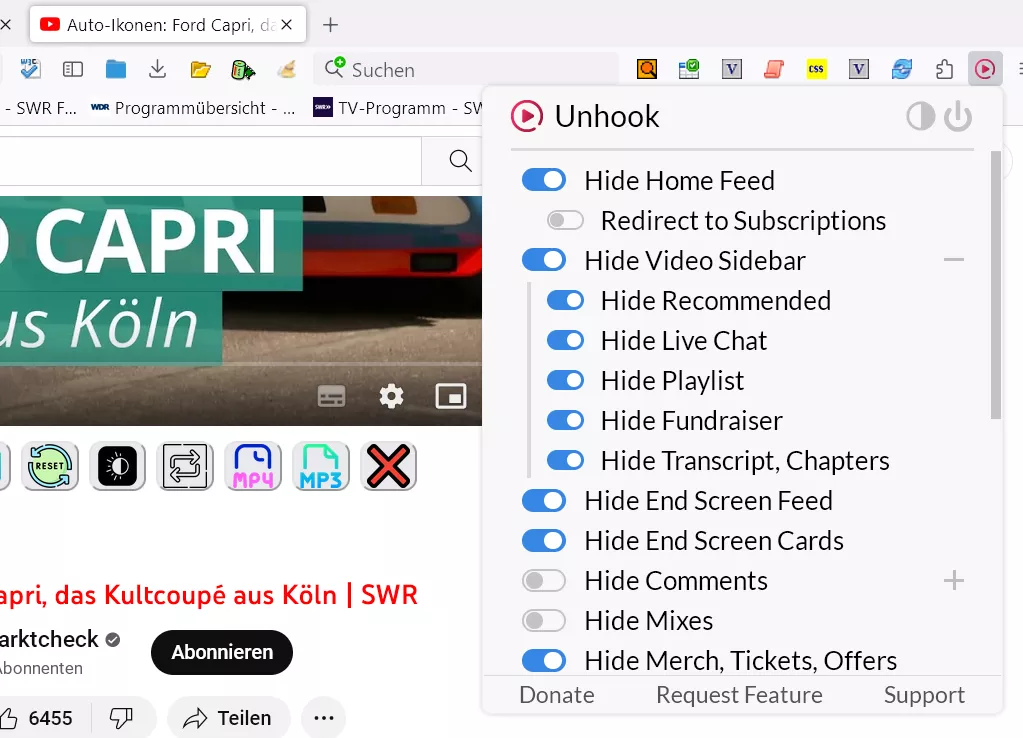Enable Hide Mixes switch
This screenshot has width=1023, height=738.
click(x=543, y=620)
